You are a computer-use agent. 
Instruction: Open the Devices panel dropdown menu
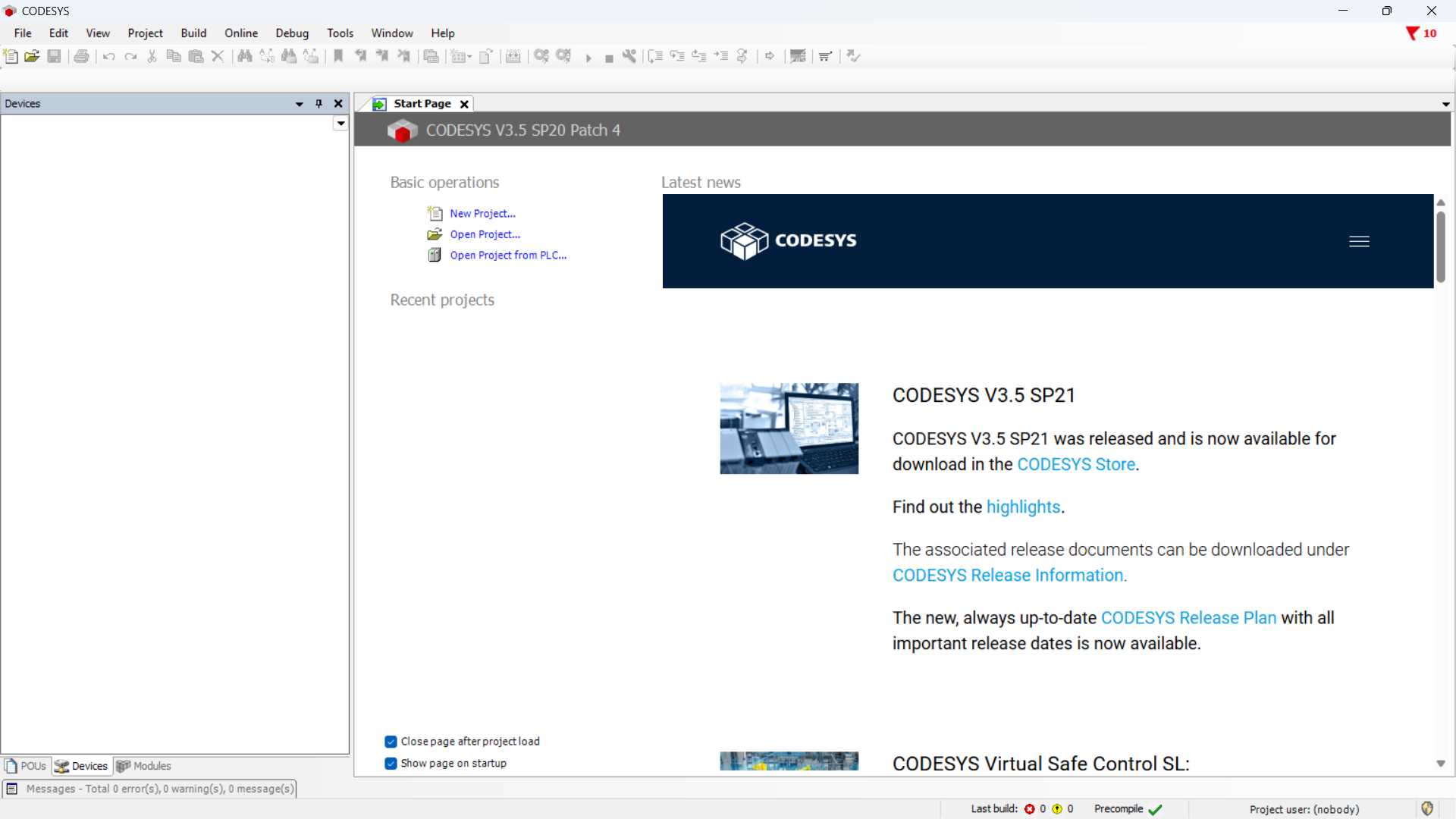coord(299,104)
